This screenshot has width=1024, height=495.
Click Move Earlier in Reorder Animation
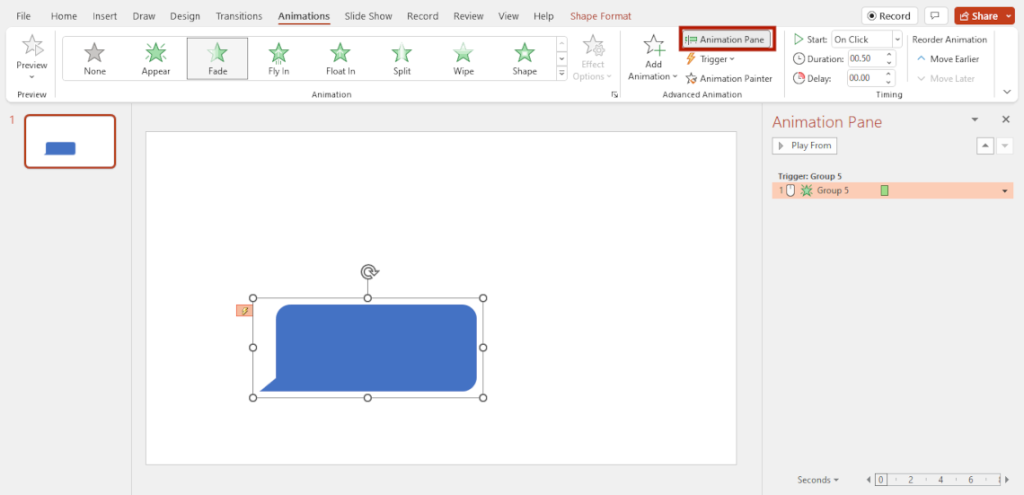tap(948, 59)
